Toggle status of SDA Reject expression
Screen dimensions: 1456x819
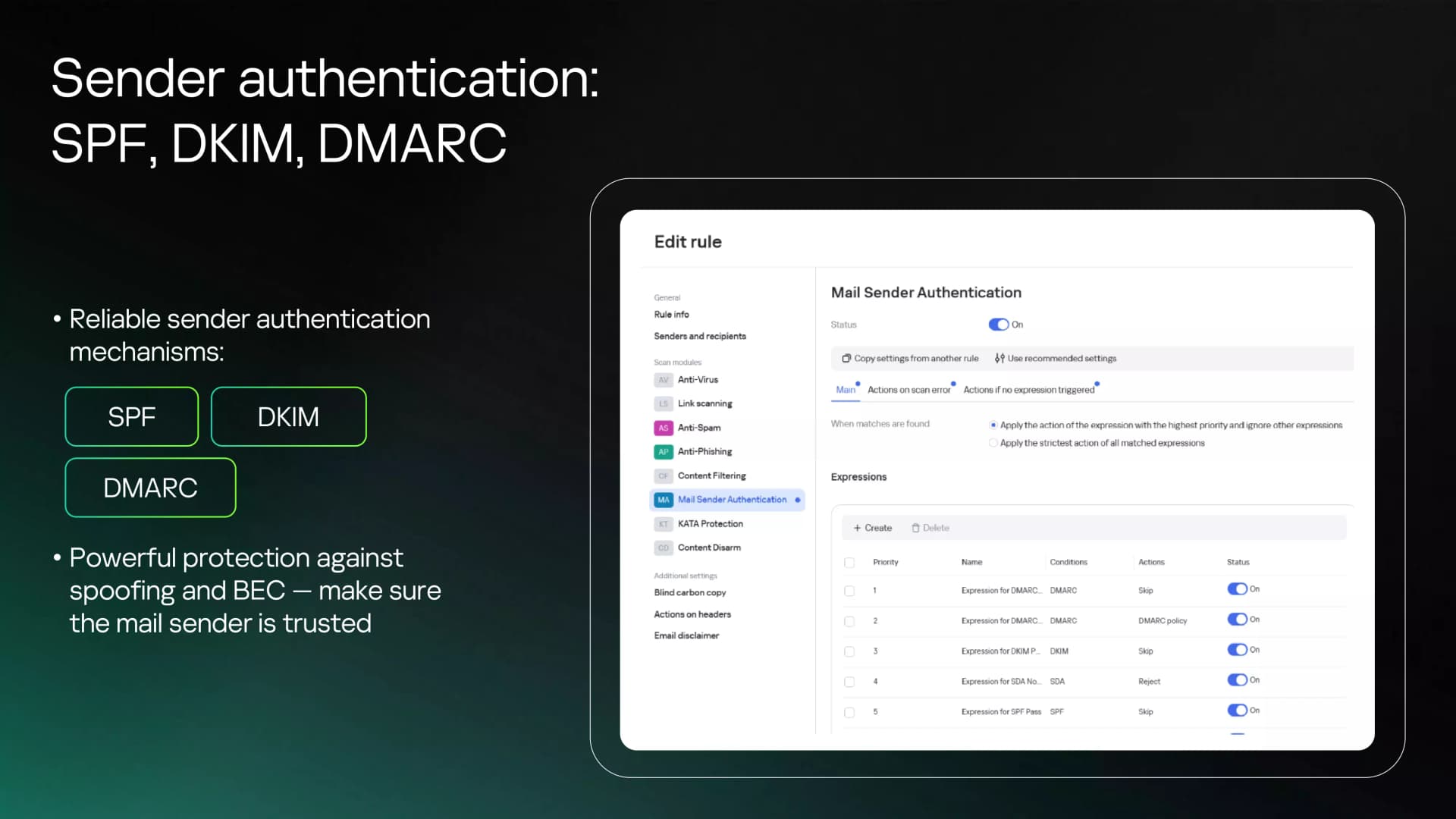click(1237, 680)
